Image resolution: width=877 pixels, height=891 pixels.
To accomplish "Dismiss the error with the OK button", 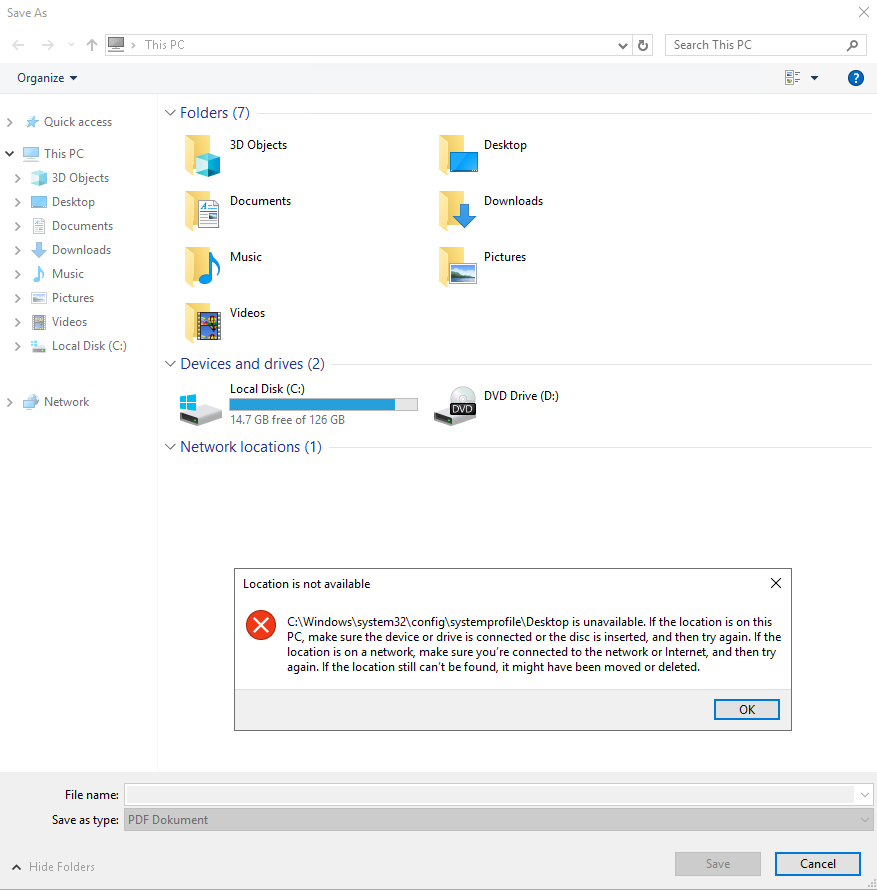I will (x=746, y=709).
